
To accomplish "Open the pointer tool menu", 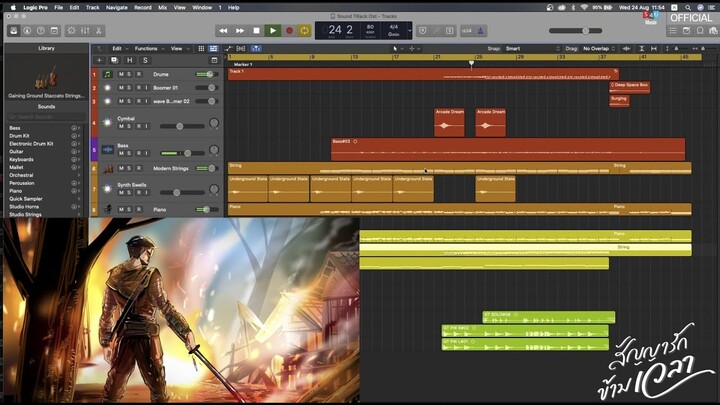I will 397,48.
